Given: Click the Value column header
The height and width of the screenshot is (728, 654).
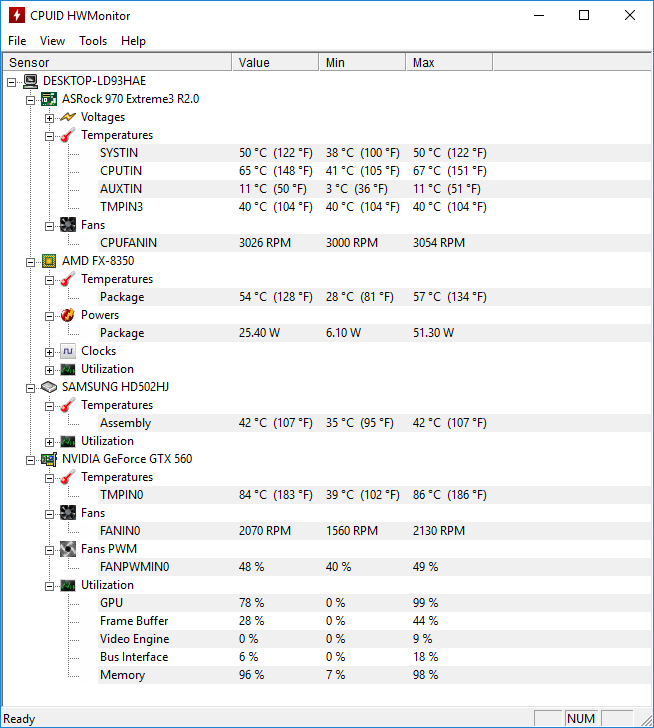Looking at the screenshot, I should point(276,62).
